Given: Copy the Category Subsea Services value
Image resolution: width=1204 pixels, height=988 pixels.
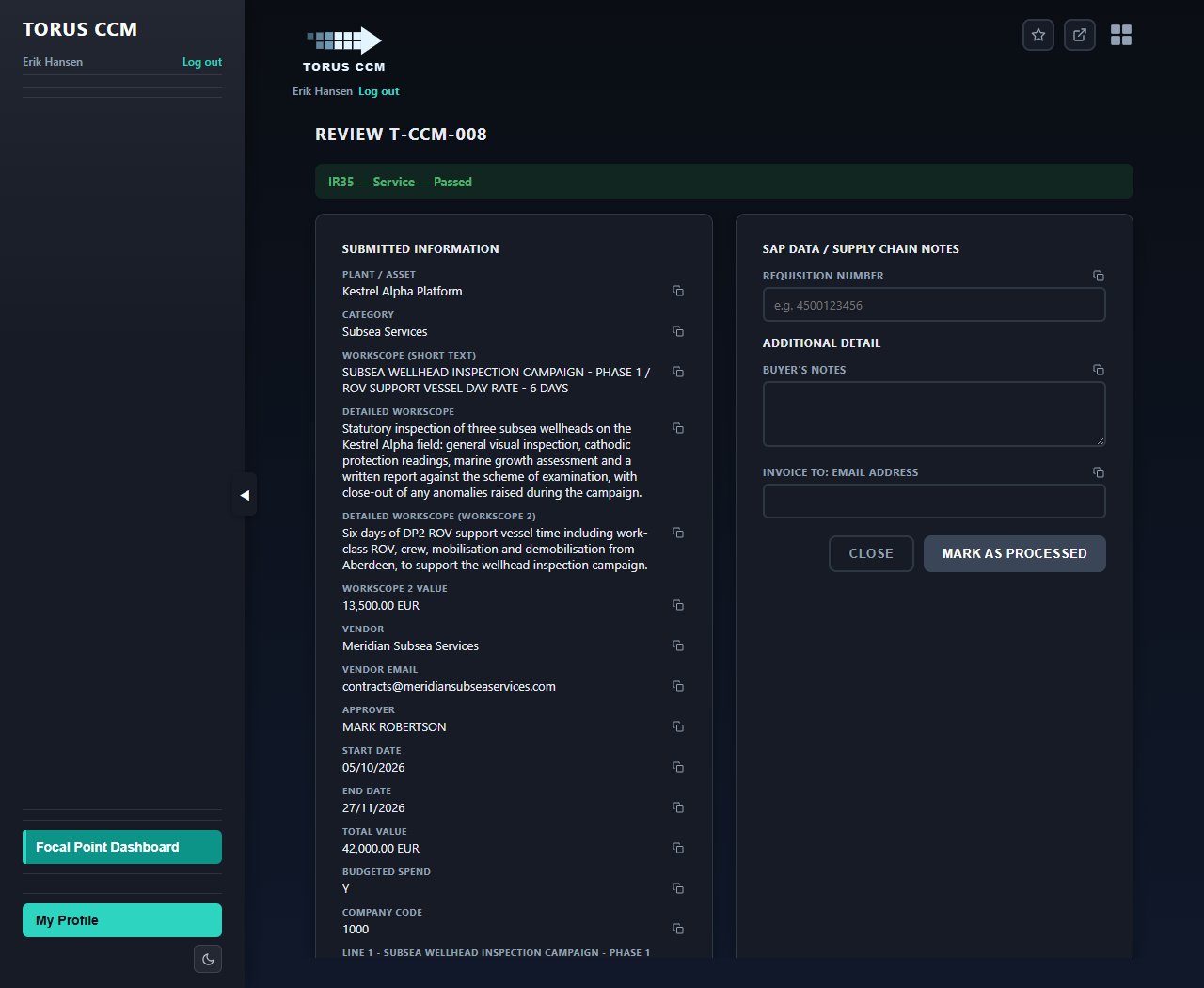Looking at the screenshot, I should click(677, 331).
